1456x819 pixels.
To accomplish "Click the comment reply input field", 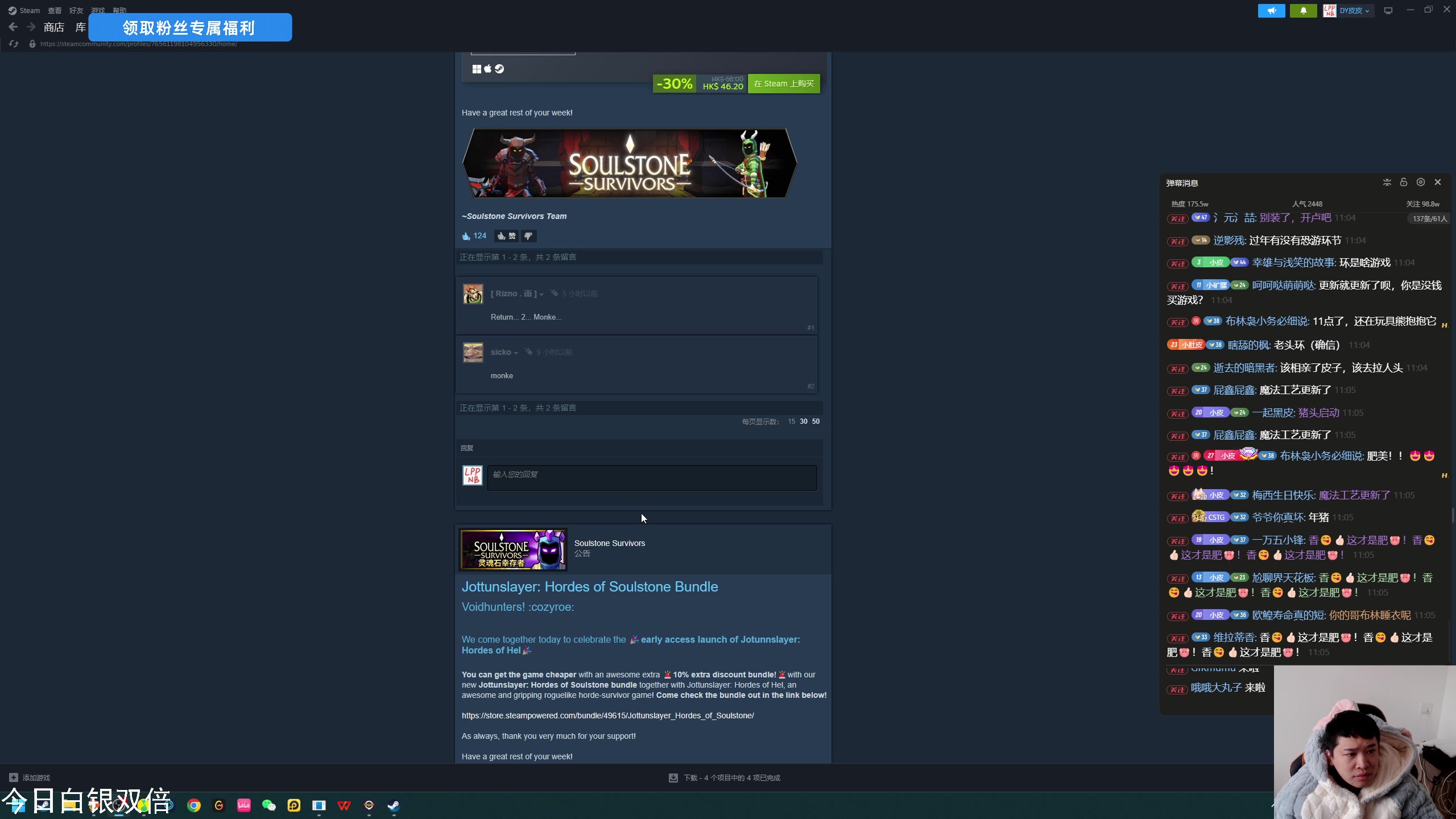I will tap(651, 478).
